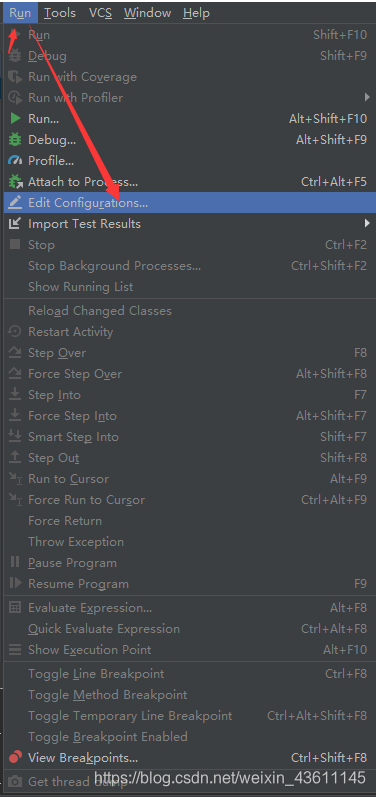Click the green Debug... bug icon
The width and height of the screenshot is (376, 797).
pyautogui.click(x=15, y=139)
